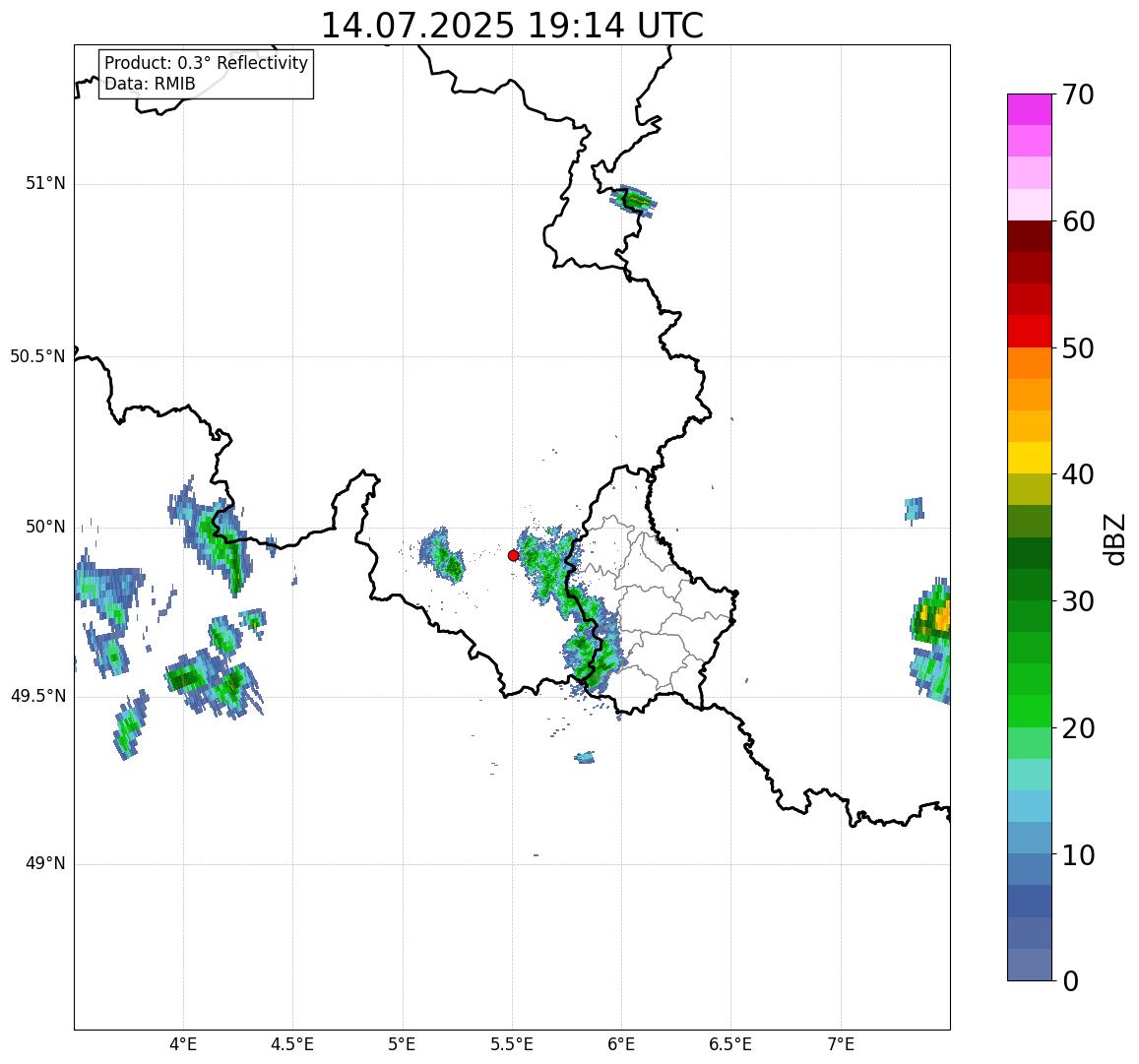This screenshot has width=1139, height=1064.
Task: Click the dark maroon swatch just below 60 dBZ
Action: point(1030,237)
